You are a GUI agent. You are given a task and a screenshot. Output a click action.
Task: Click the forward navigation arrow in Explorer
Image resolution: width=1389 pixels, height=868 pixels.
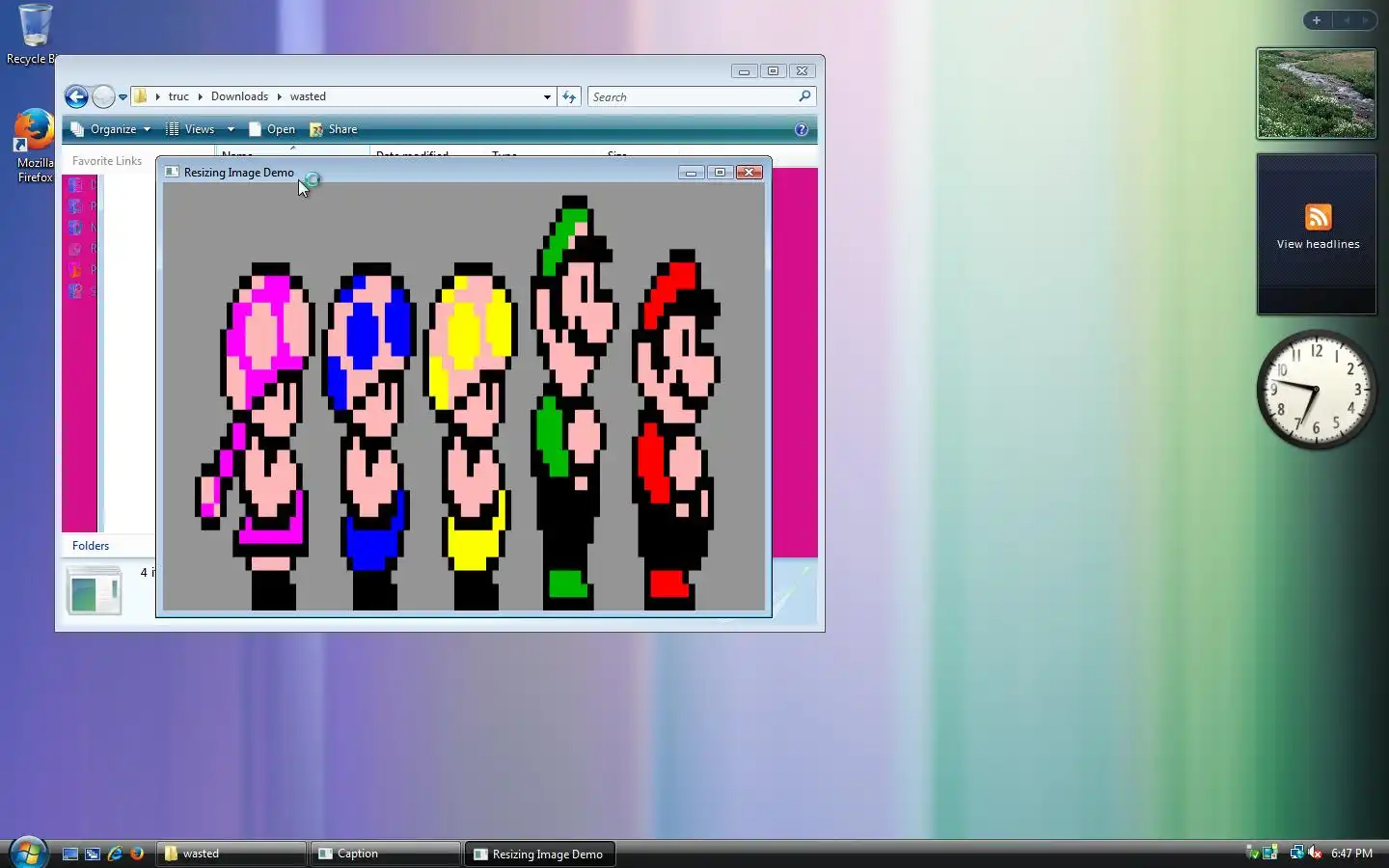[103, 96]
